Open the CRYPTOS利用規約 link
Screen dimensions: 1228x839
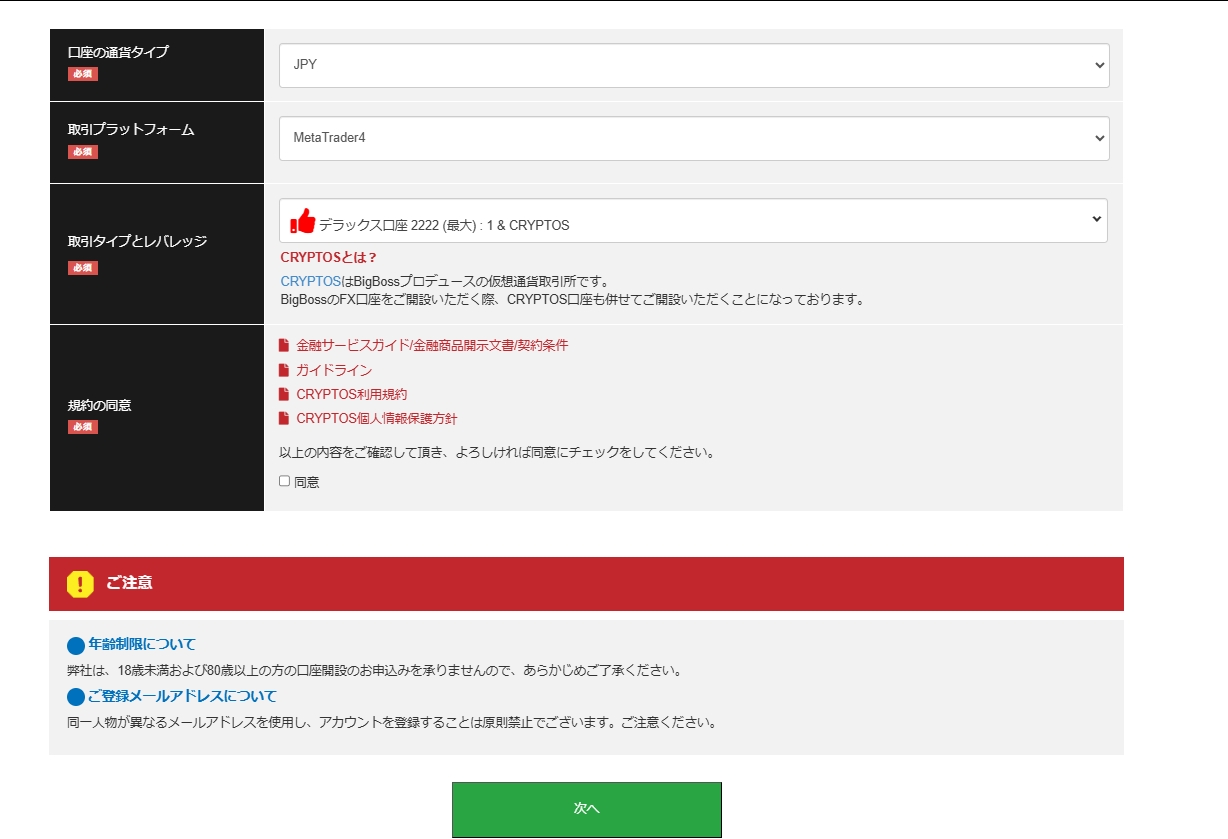point(352,394)
